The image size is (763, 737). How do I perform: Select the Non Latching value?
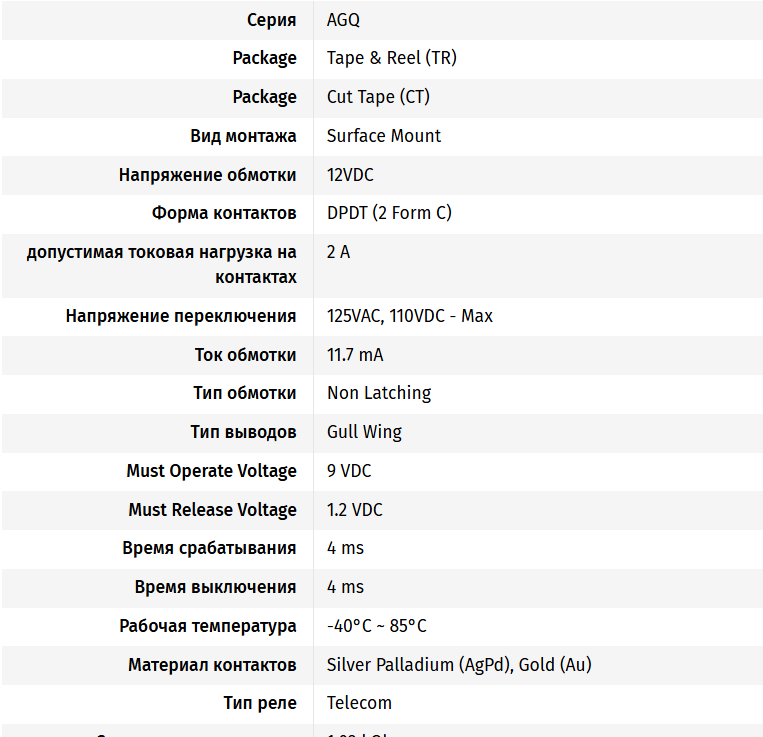coord(379,393)
